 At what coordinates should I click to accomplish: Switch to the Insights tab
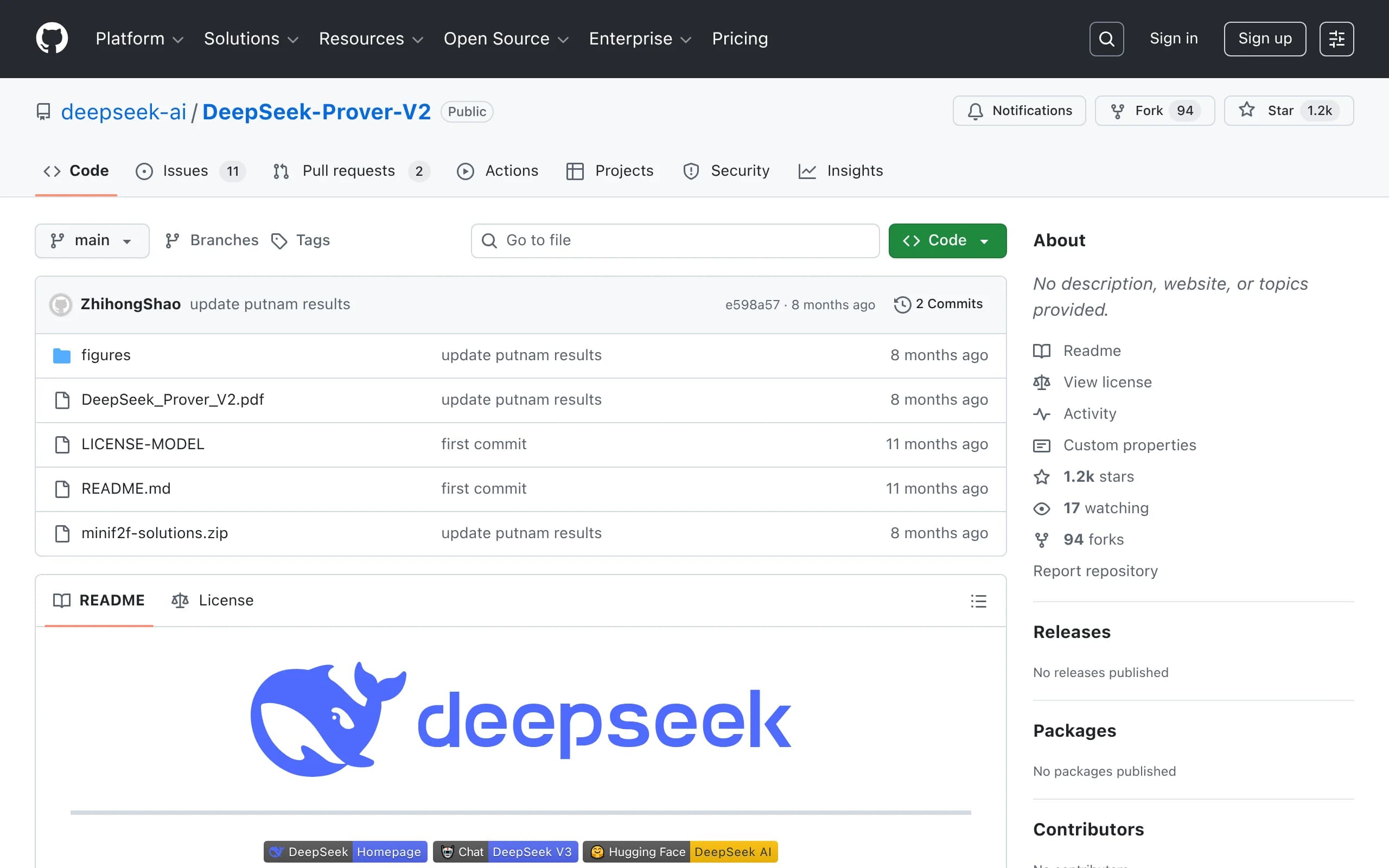840,171
